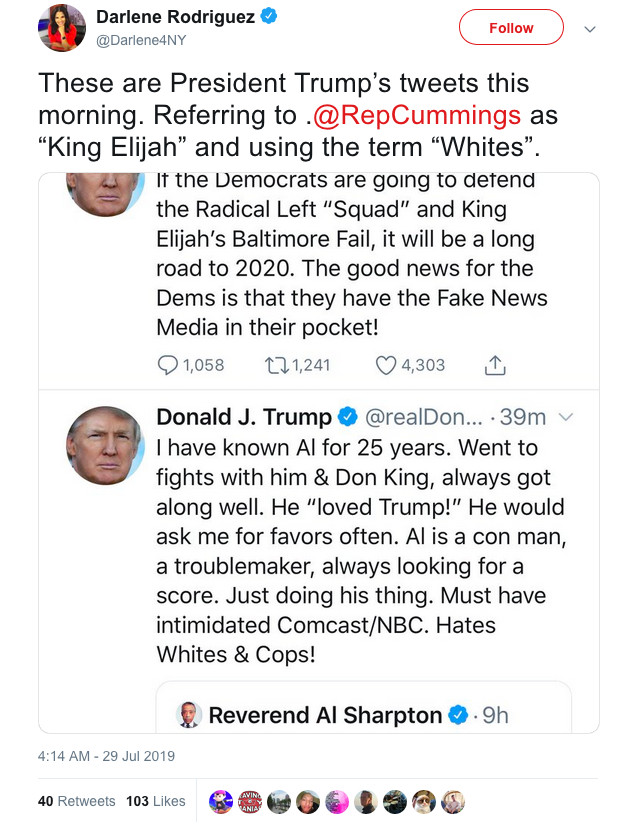Click the heart like icon
The image size is (636, 822).
(x=386, y=366)
